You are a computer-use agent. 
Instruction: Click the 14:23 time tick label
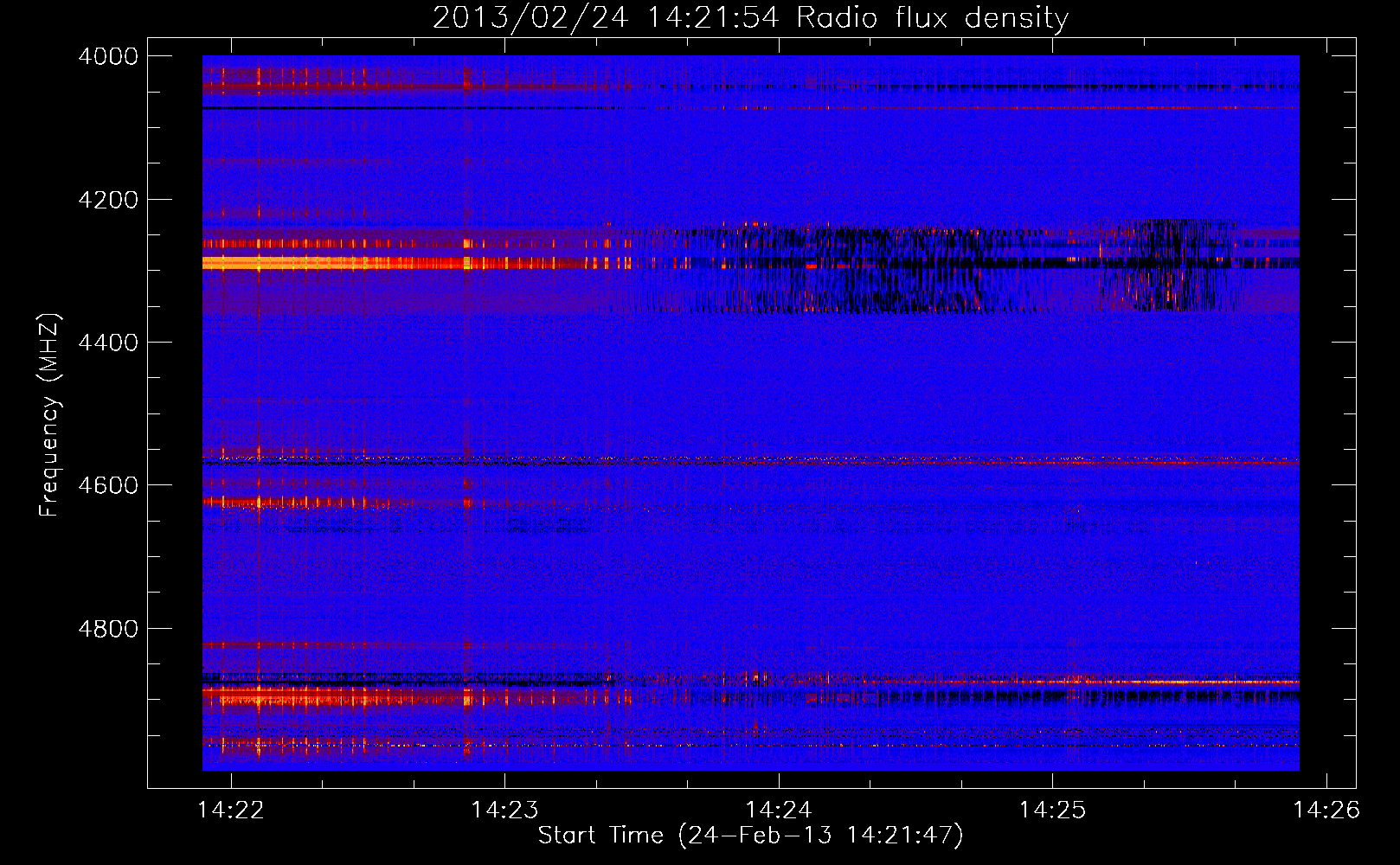click(x=504, y=810)
